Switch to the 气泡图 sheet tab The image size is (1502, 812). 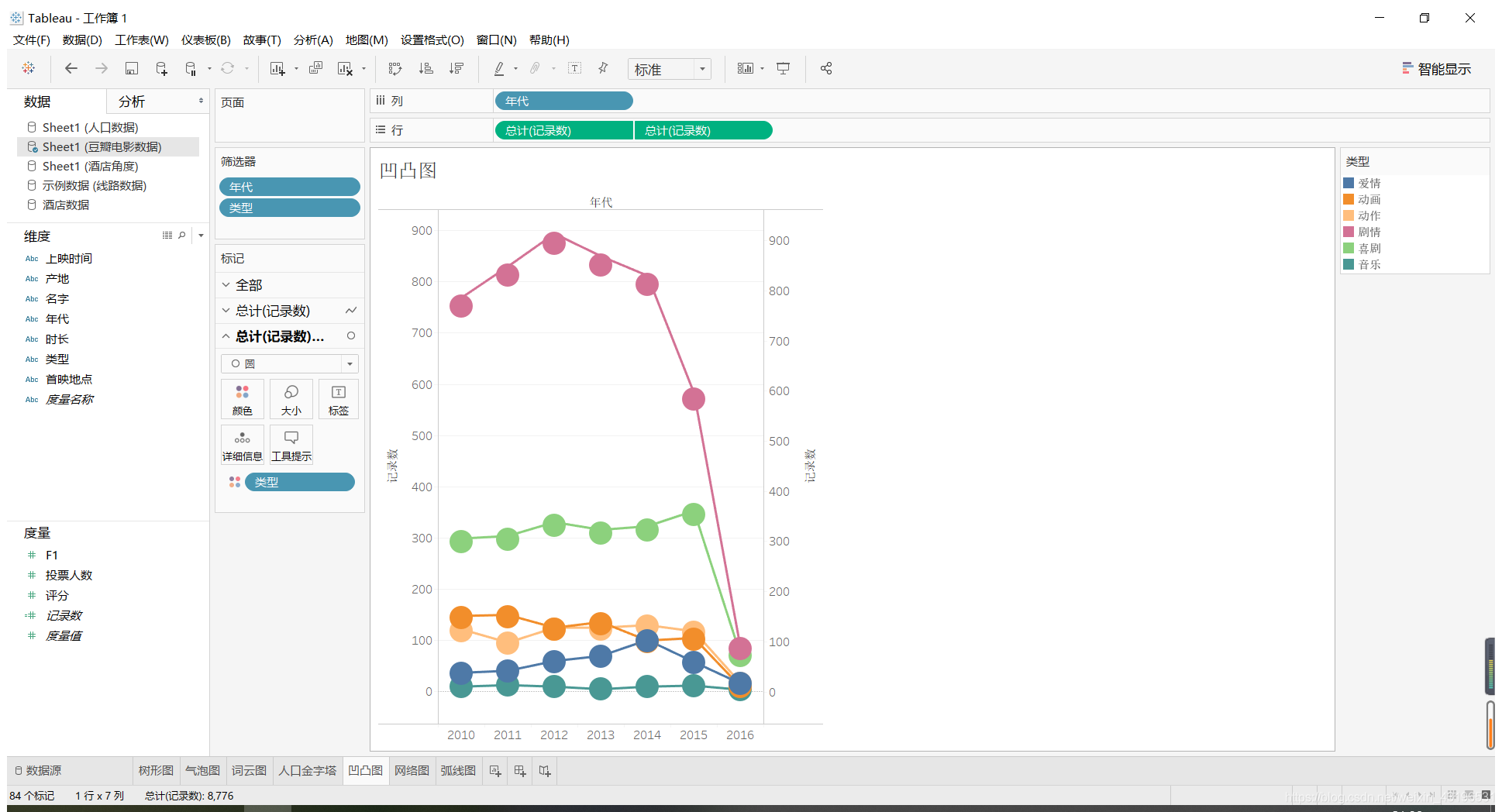[x=202, y=771]
